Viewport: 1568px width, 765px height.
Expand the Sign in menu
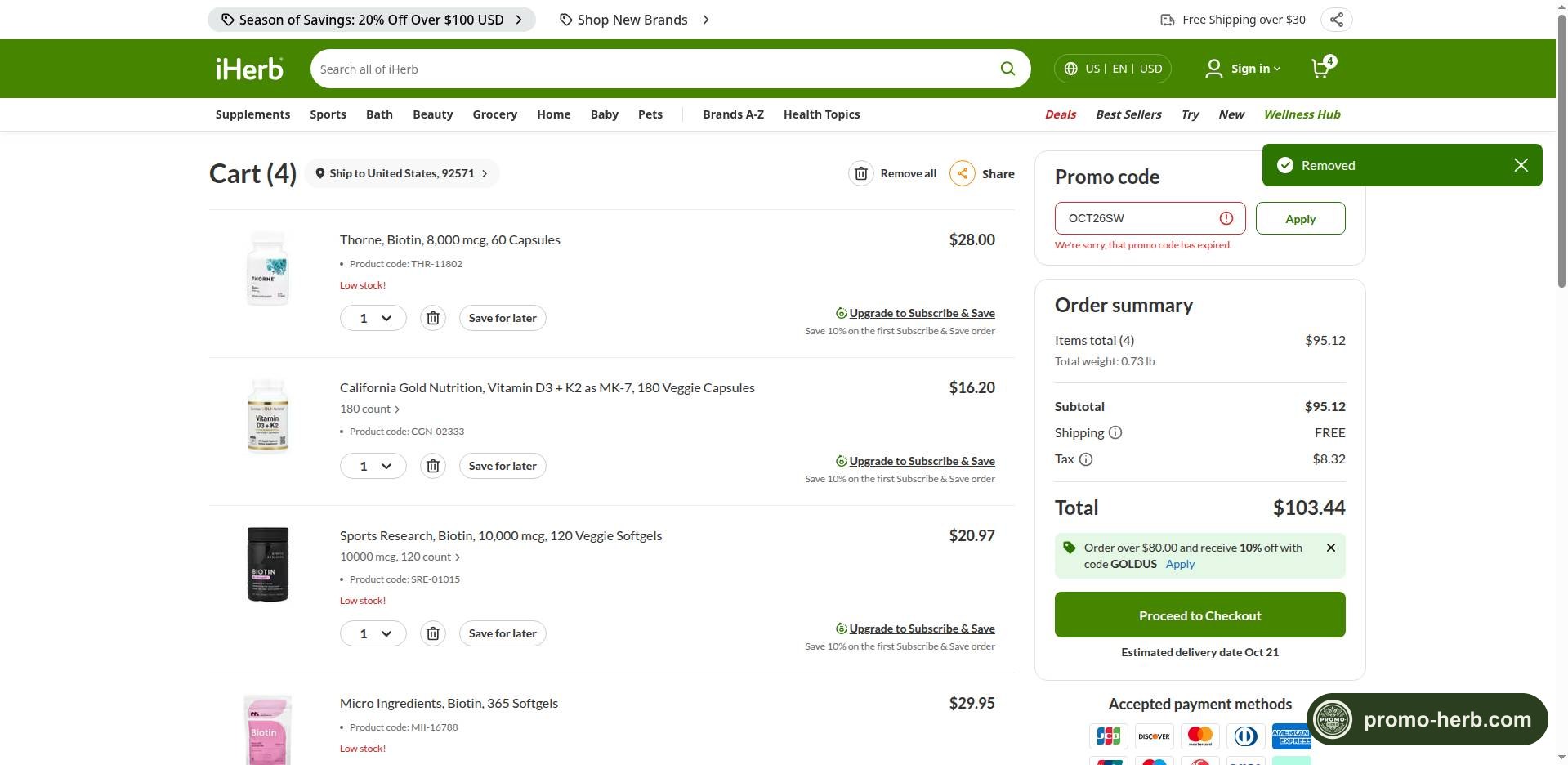[1256, 69]
